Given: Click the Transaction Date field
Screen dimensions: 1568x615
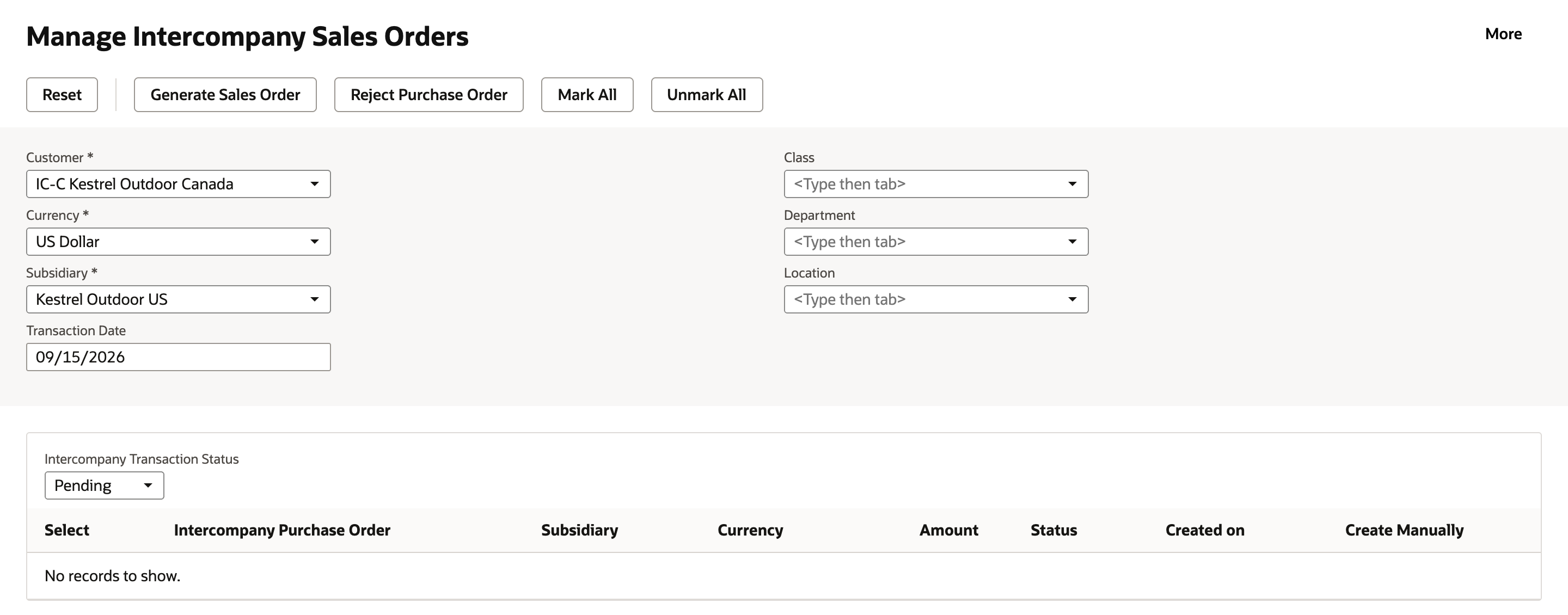Looking at the screenshot, I should click(x=179, y=357).
